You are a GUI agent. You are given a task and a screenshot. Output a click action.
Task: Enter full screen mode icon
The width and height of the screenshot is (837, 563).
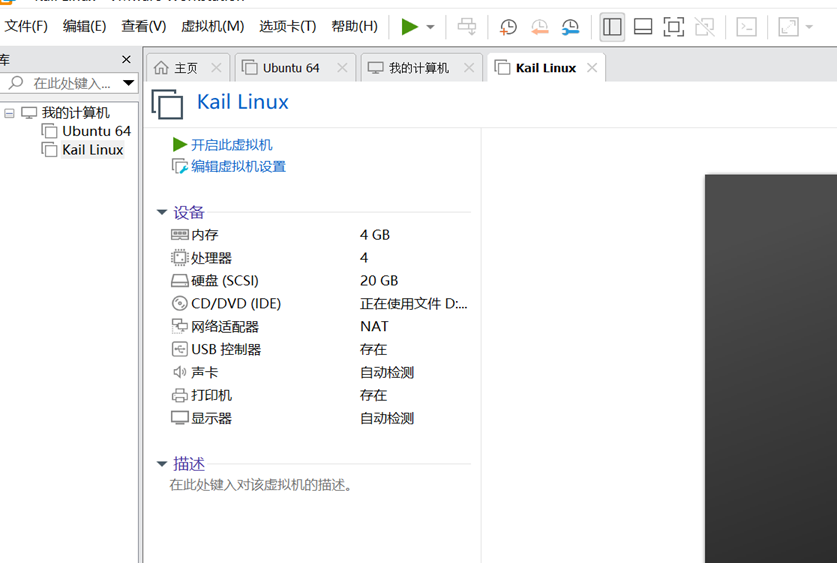click(x=674, y=26)
